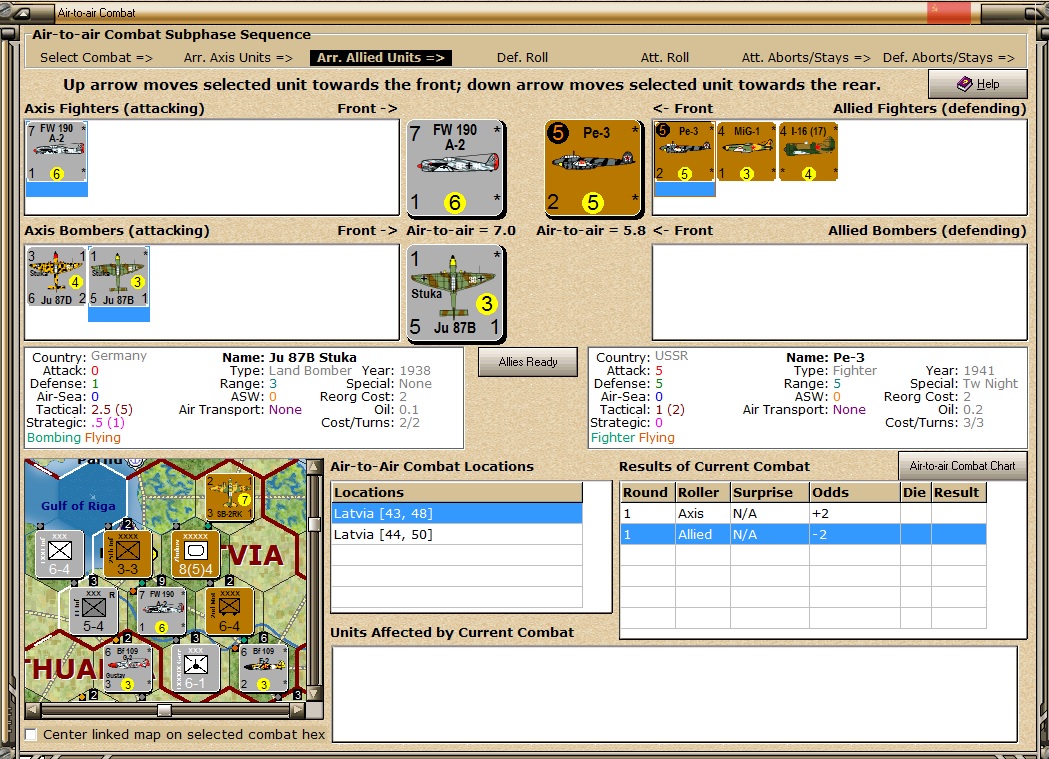The height and width of the screenshot is (759, 1049).
Task: Click the Select Combat subphase step
Action: coord(96,58)
